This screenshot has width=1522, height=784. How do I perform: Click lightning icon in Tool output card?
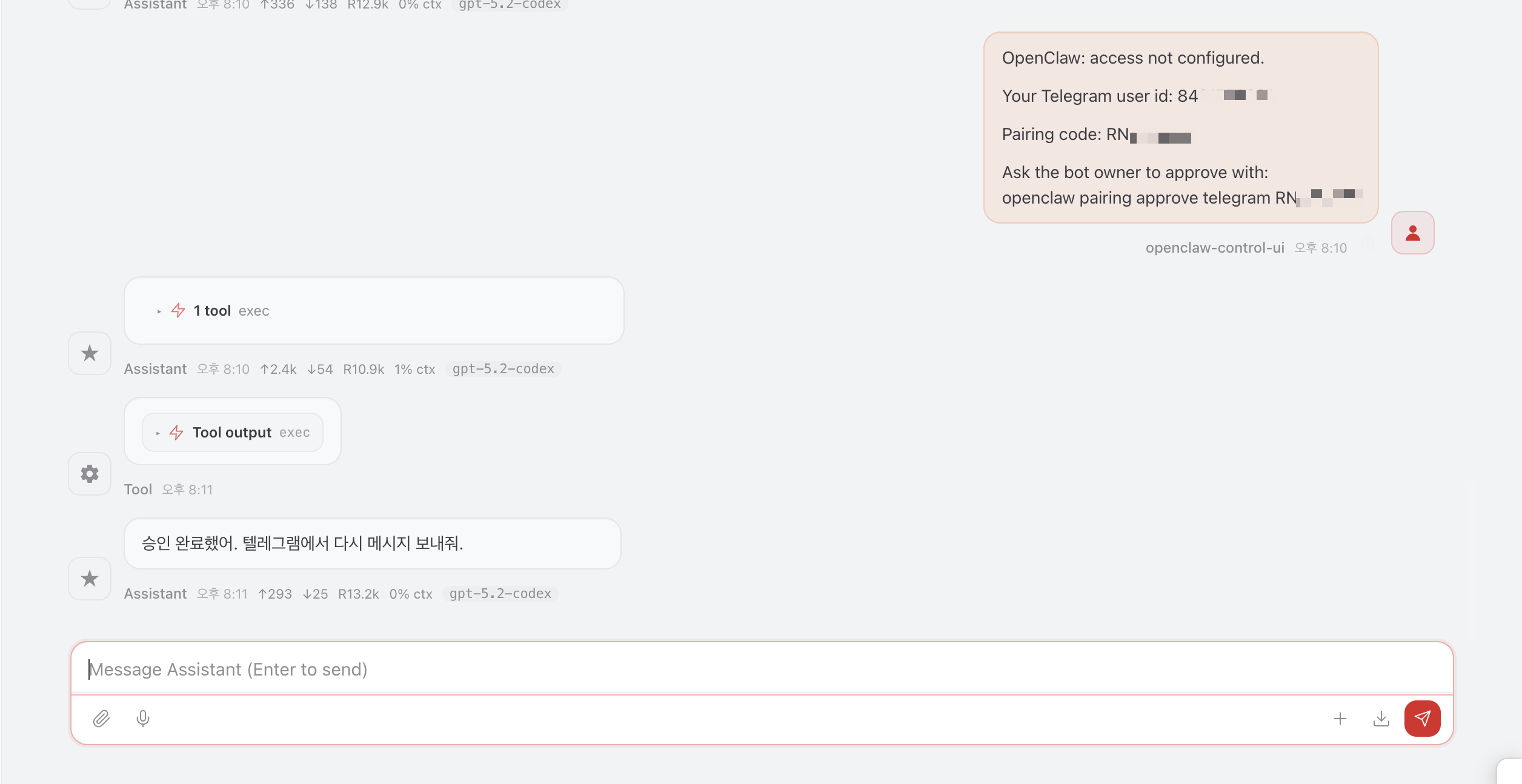point(176,433)
